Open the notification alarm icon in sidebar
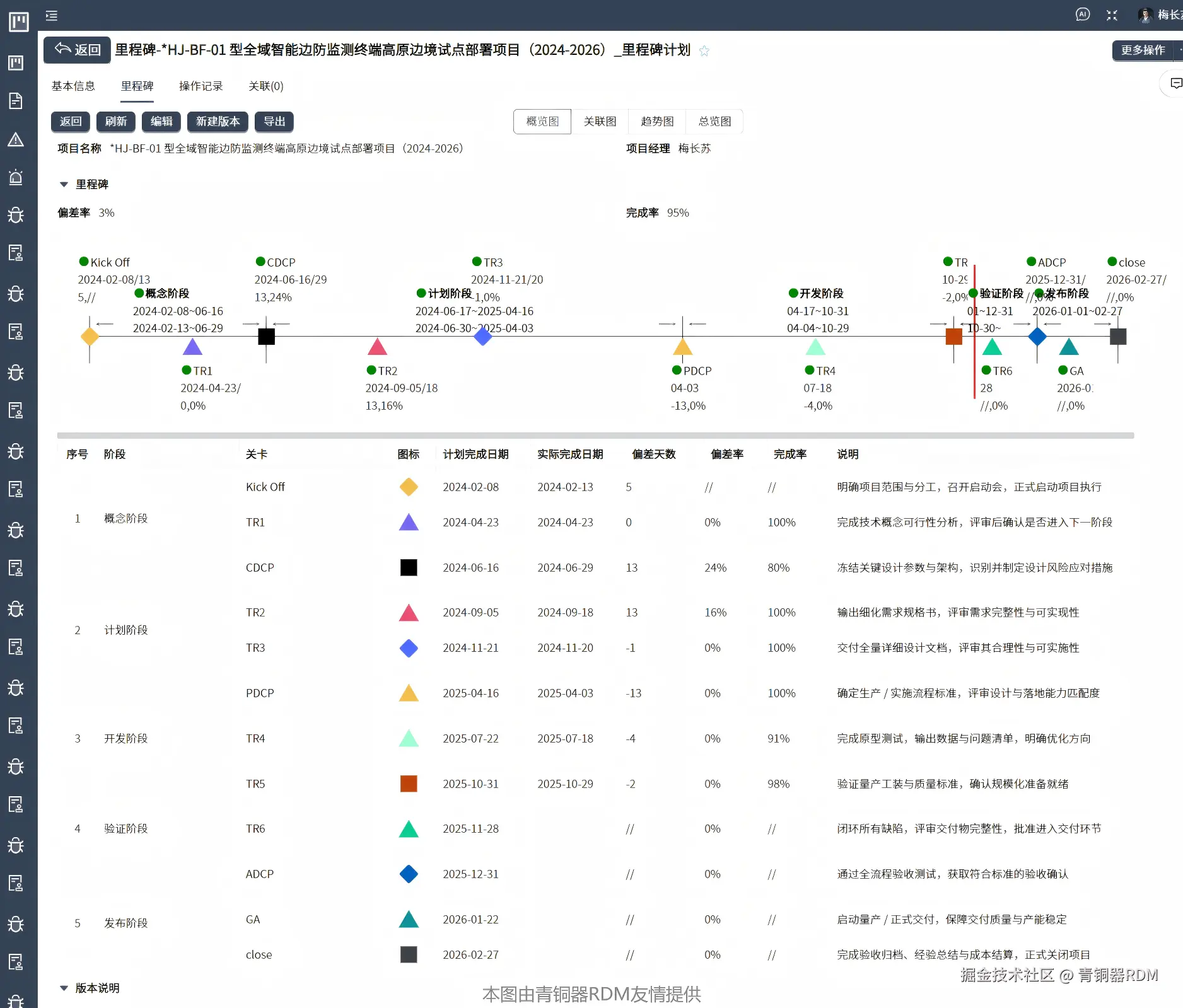The image size is (1183, 1008). click(16, 177)
